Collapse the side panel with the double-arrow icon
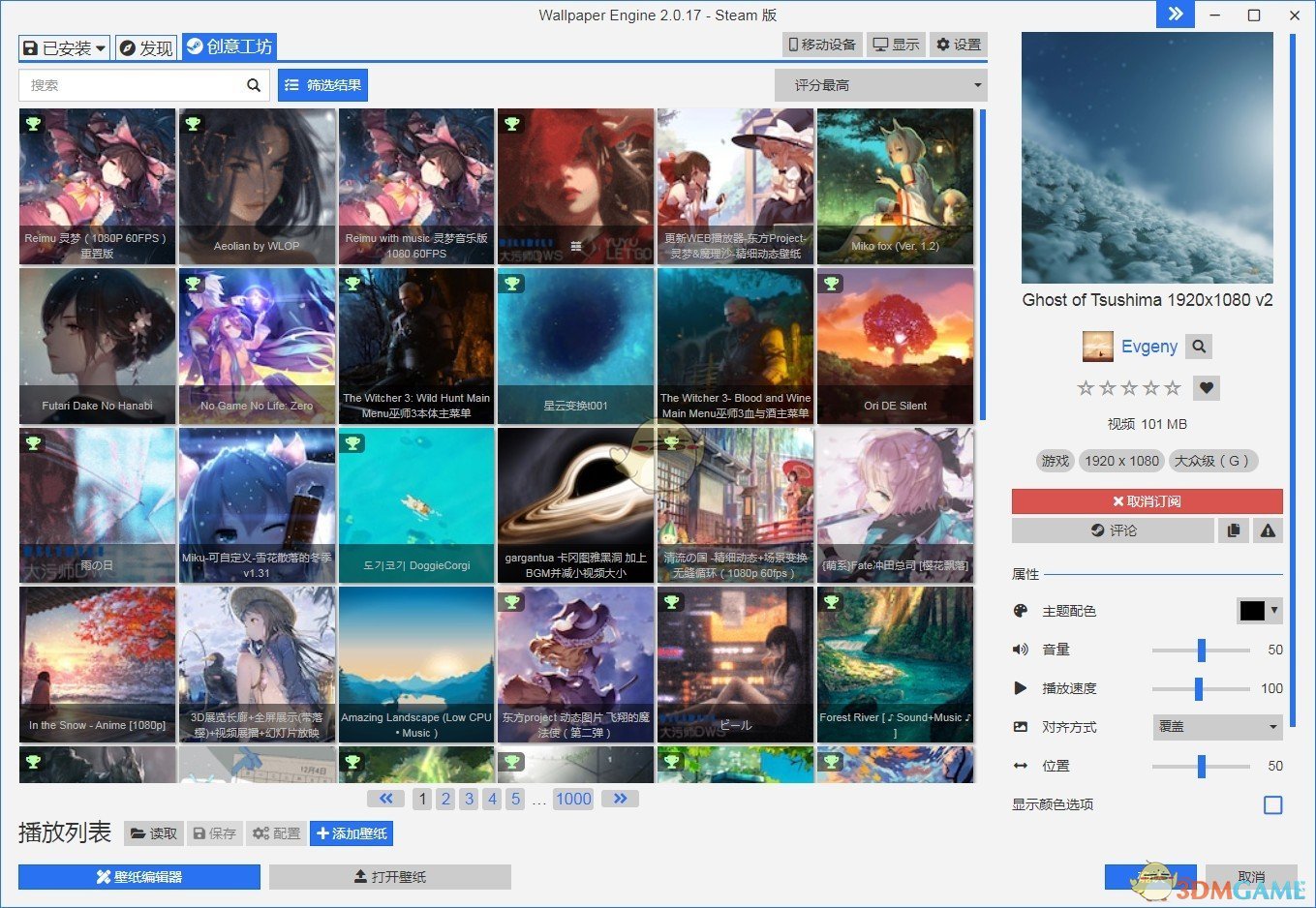 (x=1176, y=14)
